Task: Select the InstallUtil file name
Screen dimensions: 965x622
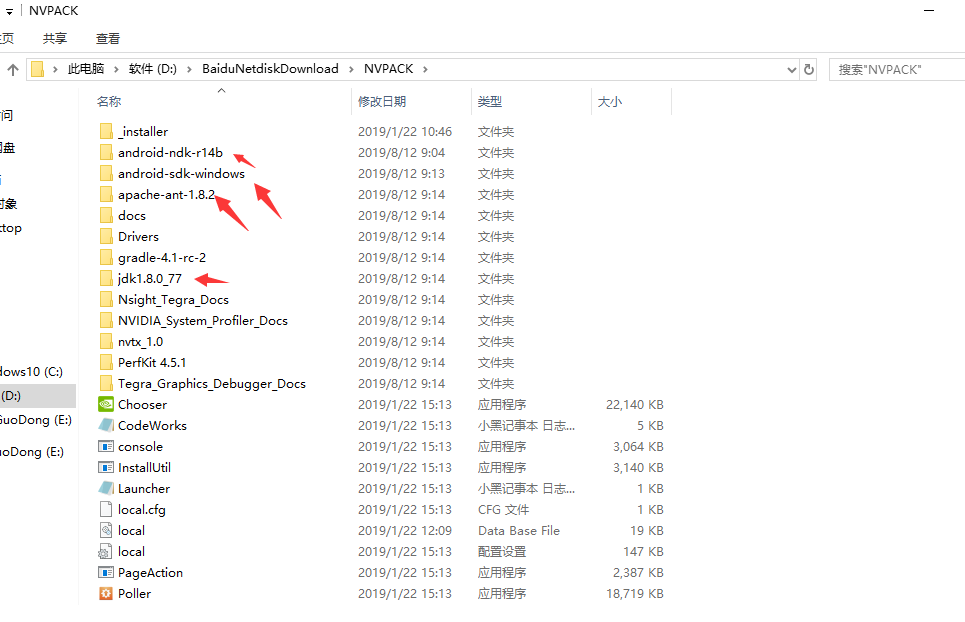Action: (144, 467)
